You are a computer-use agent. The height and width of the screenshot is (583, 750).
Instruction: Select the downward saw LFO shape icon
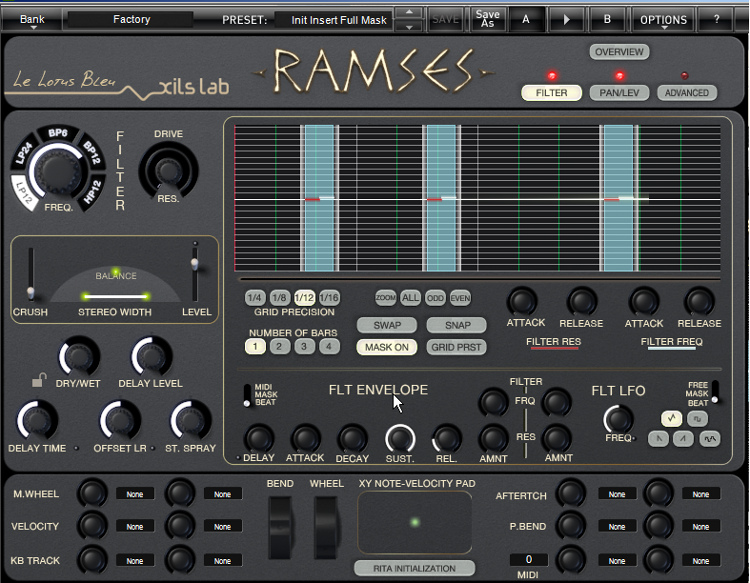[x=658, y=438]
